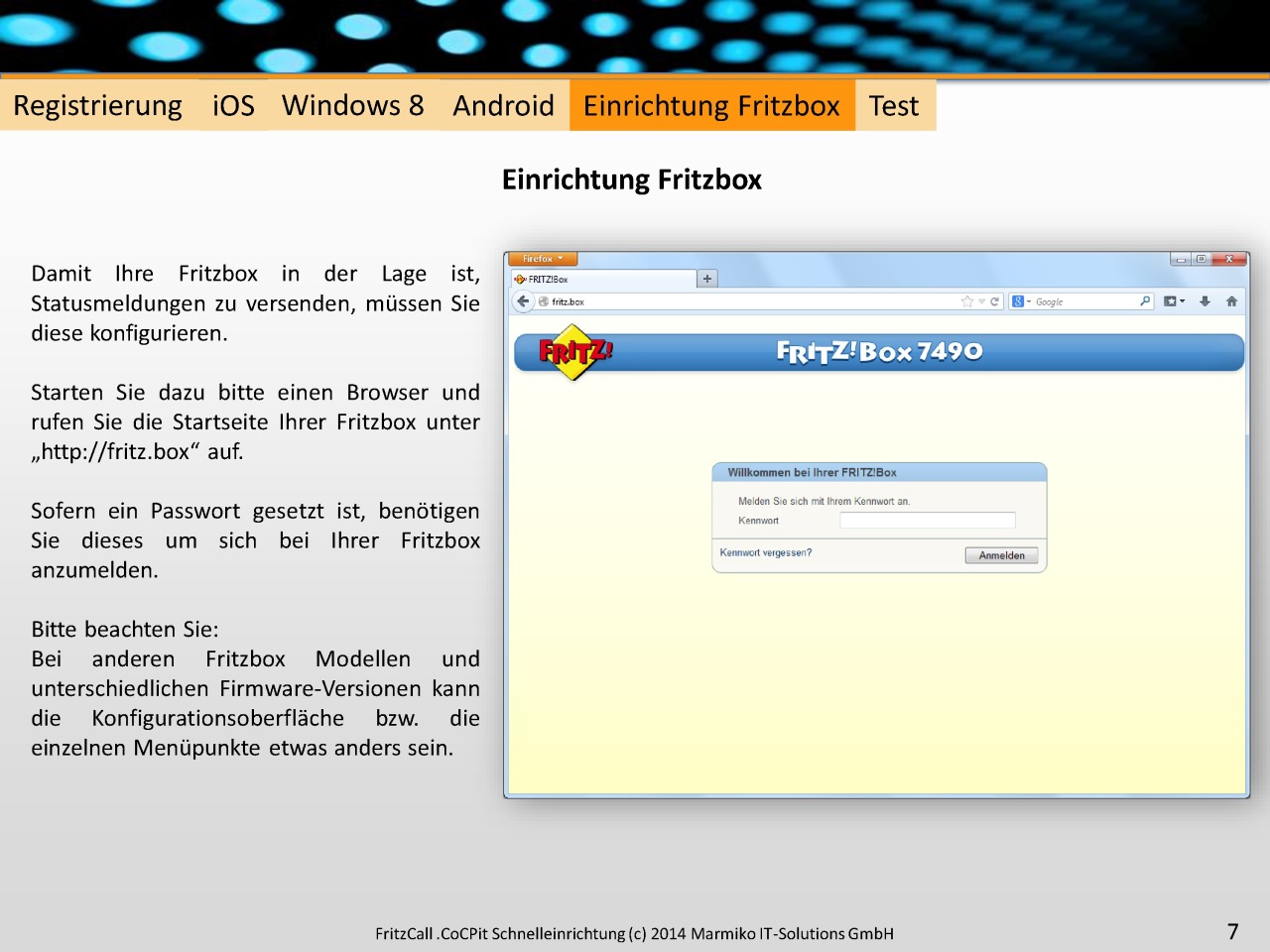Click the FRITZ! logo in the banner

[x=574, y=353]
